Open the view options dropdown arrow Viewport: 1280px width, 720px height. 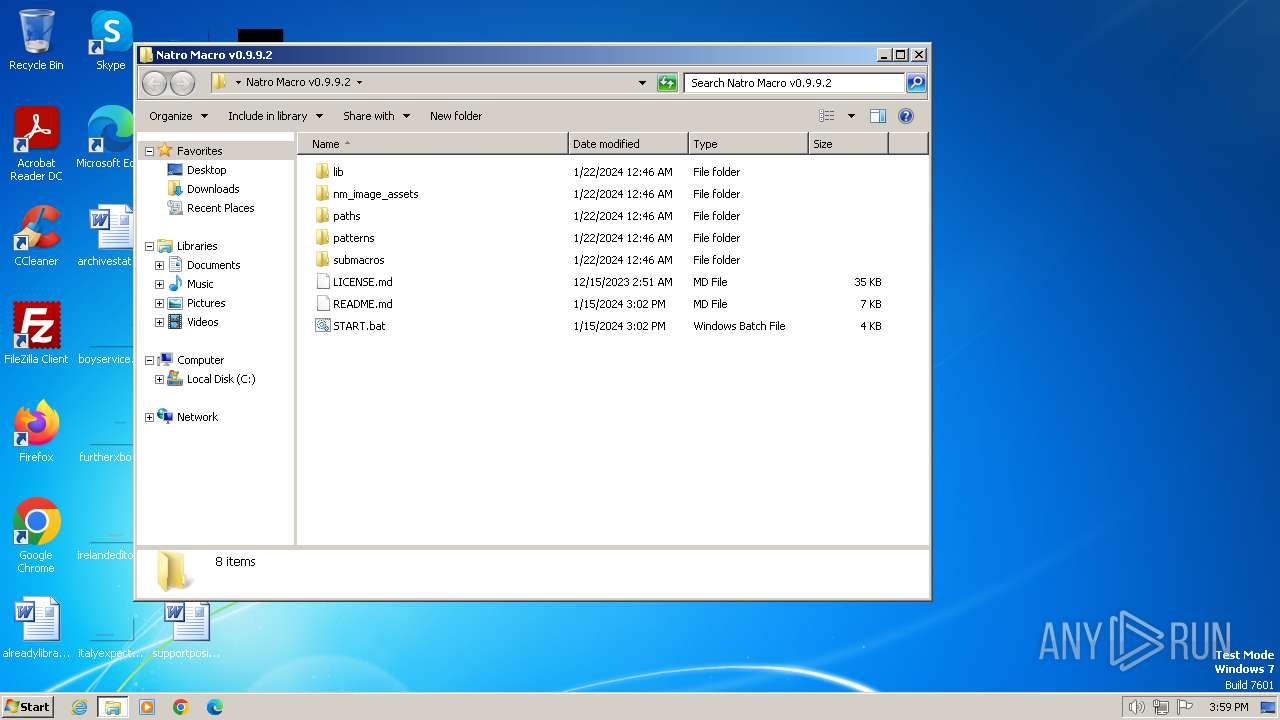pos(851,116)
